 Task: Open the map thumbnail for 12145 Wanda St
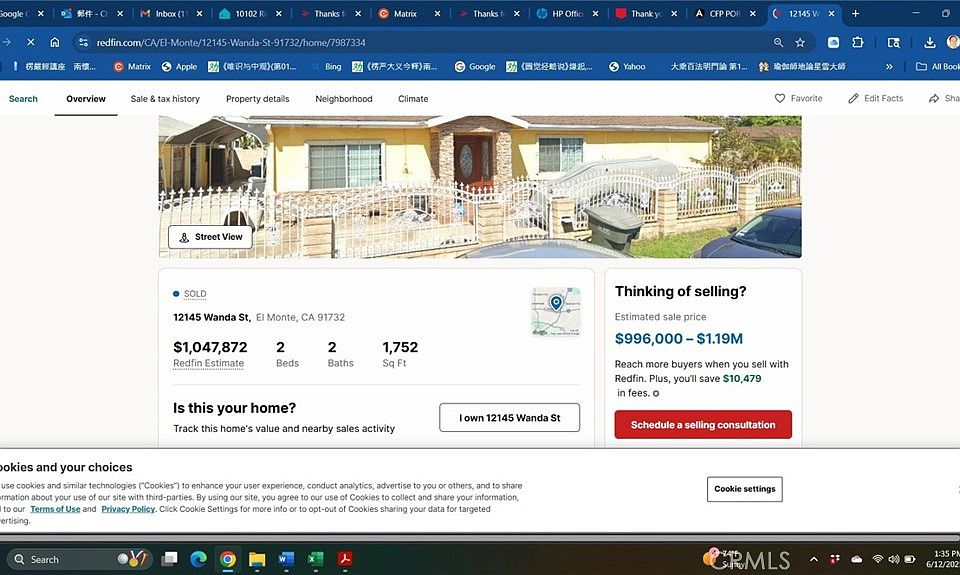pos(556,312)
